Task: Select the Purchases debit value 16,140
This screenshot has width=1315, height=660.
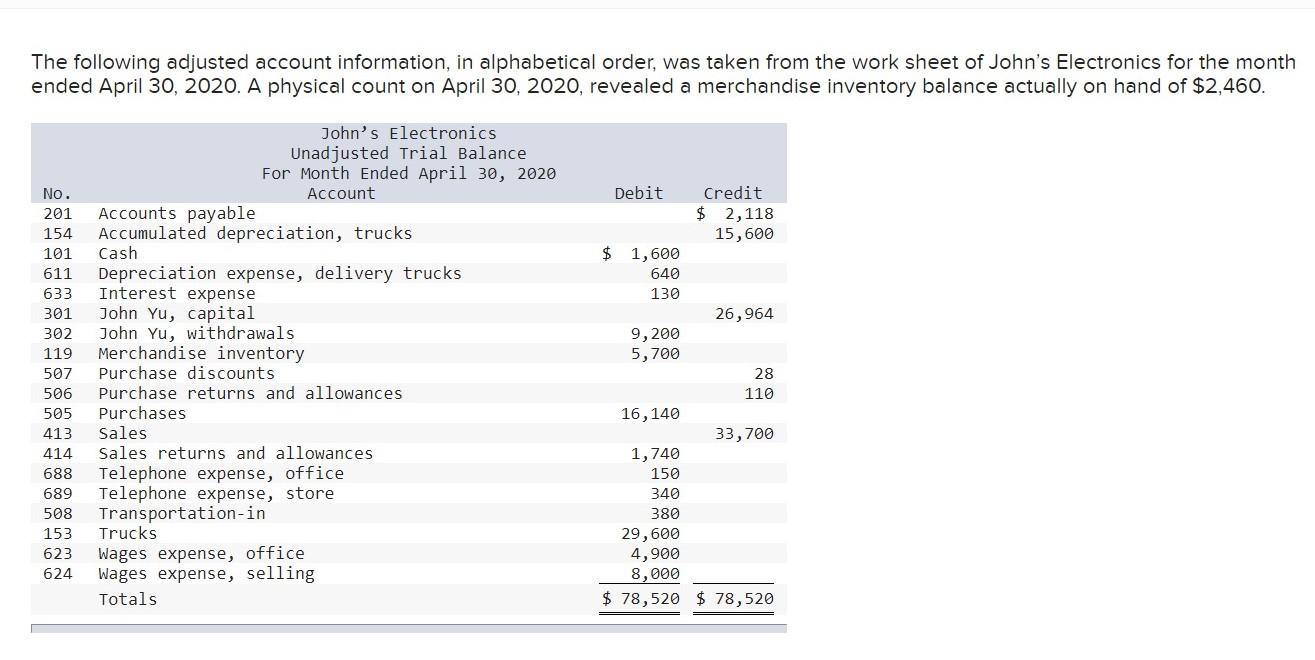Action: pyautogui.click(x=650, y=413)
